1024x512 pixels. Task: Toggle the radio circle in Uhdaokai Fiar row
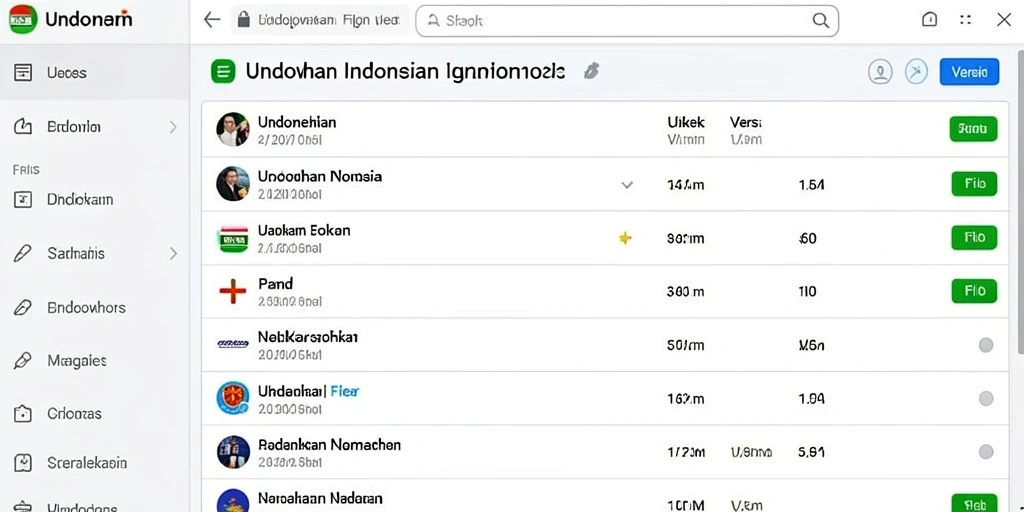coord(985,398)
